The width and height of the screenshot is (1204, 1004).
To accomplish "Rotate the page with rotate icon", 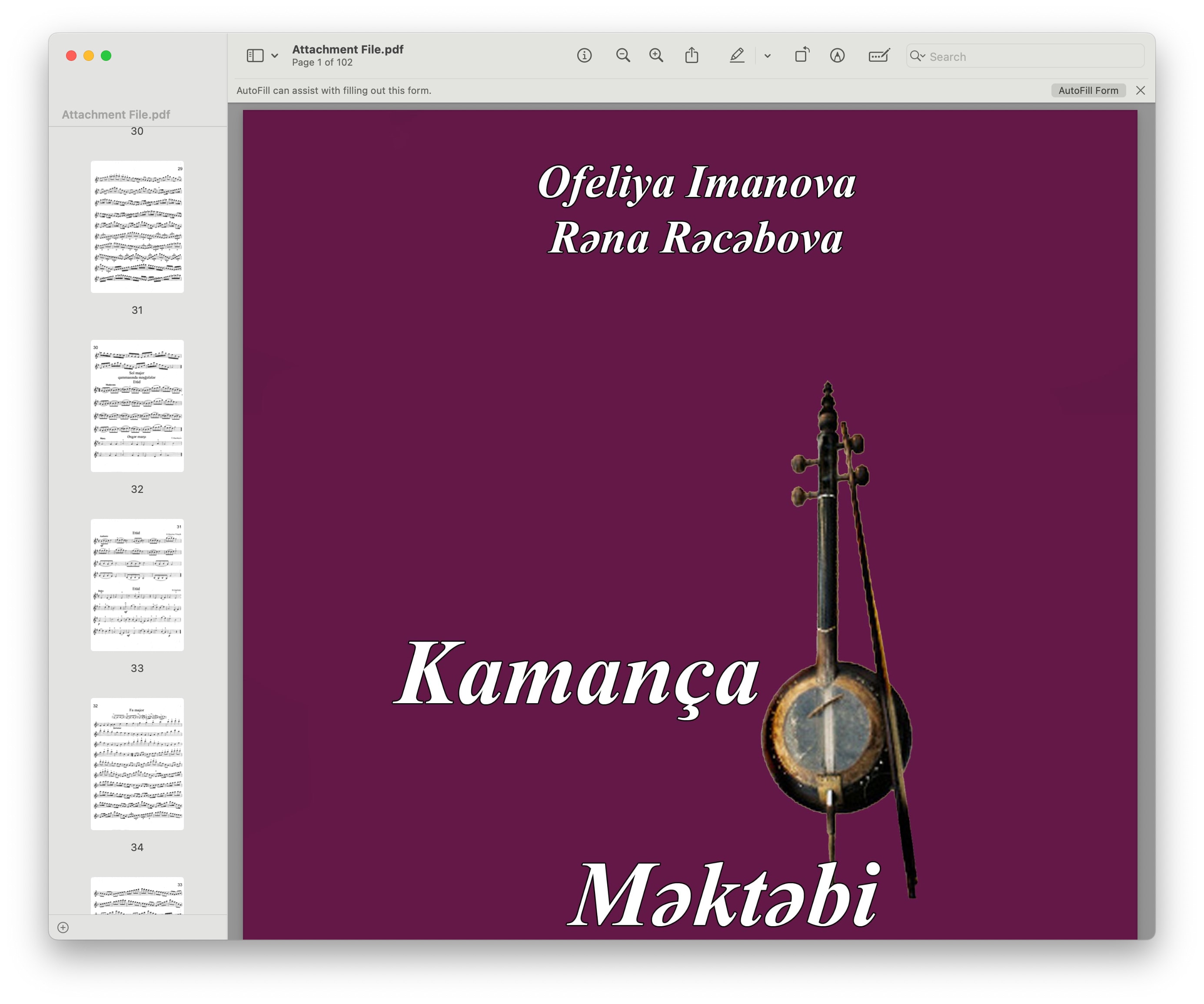I will [802, 55].
